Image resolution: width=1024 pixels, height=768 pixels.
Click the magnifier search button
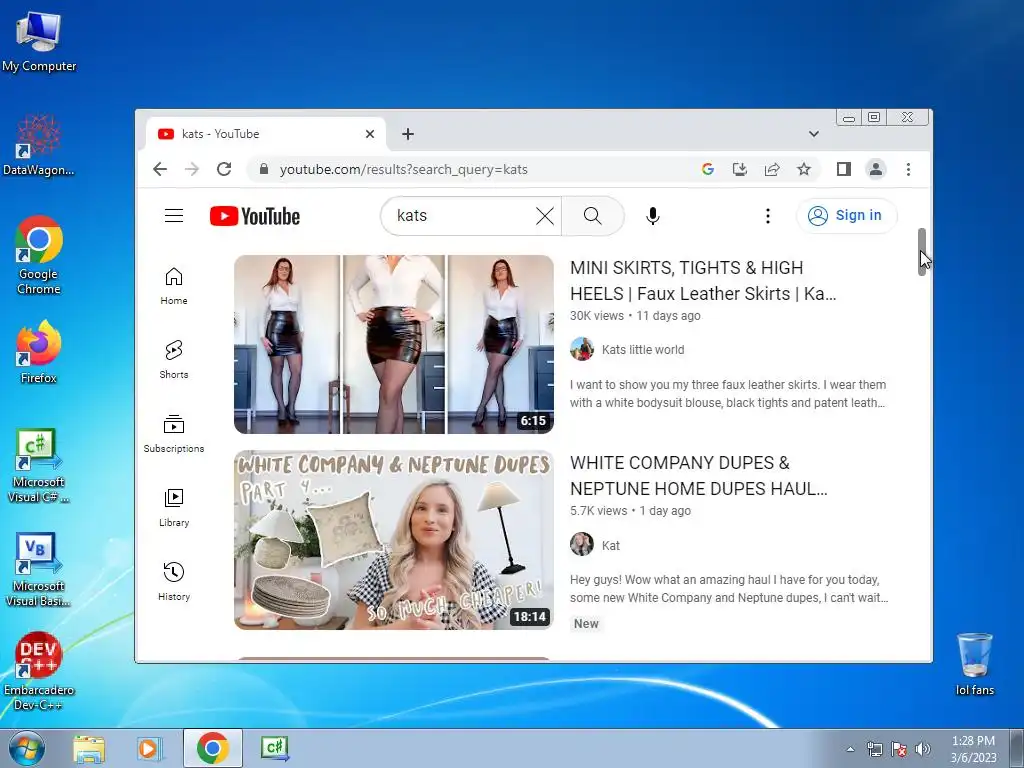592,216
